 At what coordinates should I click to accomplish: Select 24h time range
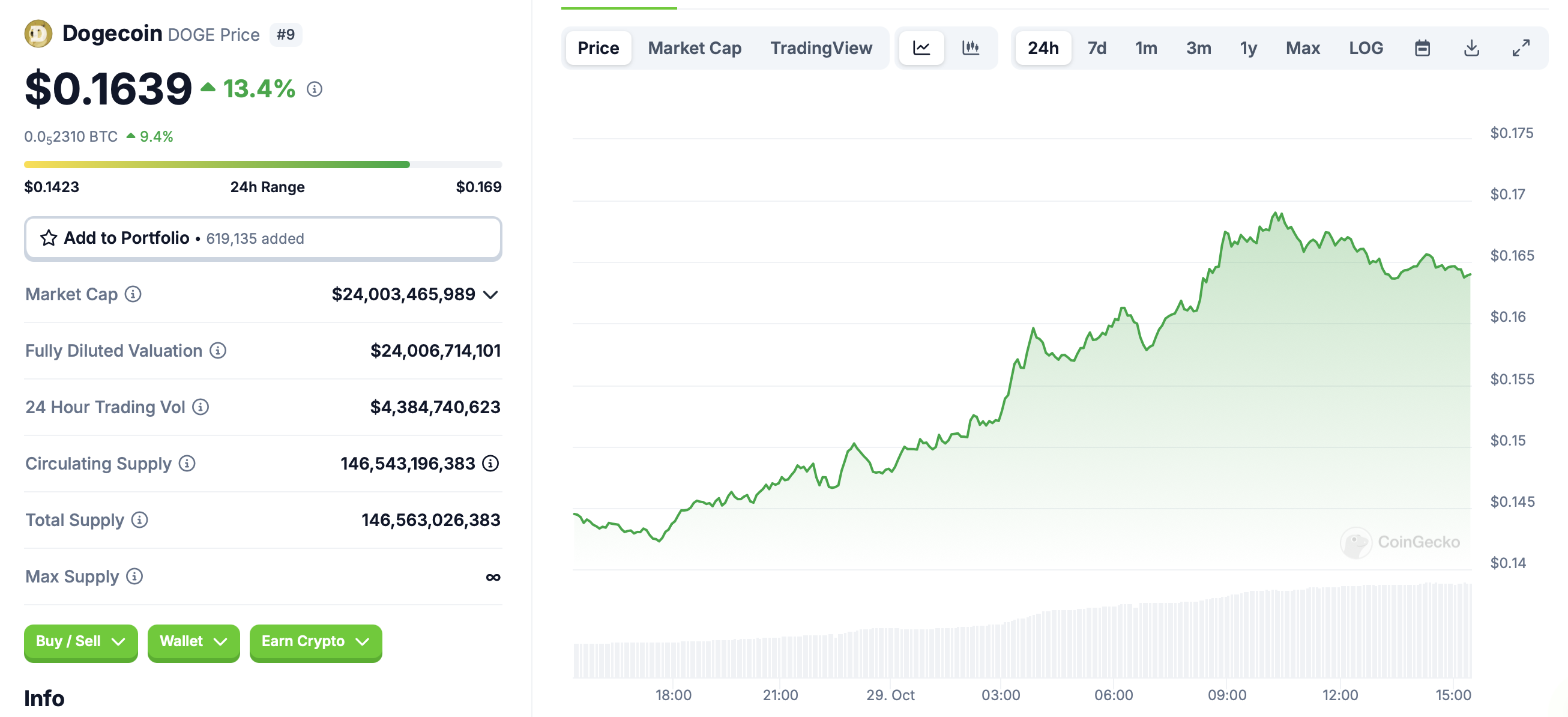[1043, 47]
